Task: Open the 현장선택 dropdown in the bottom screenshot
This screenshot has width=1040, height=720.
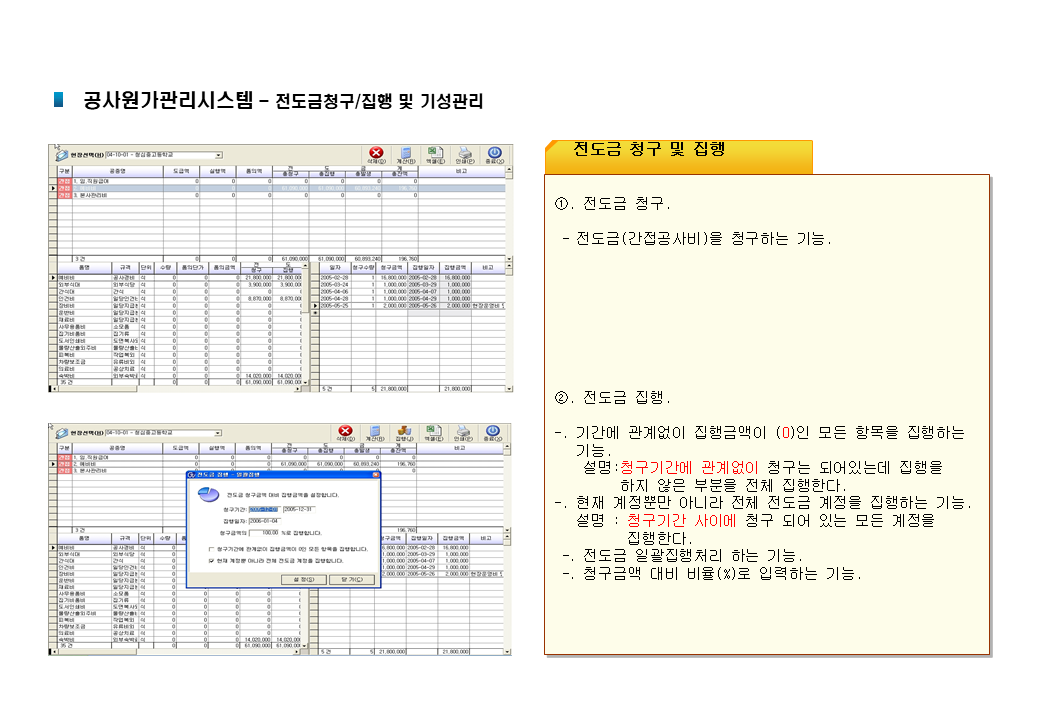Action: pyautogui.click(x=218, y=433)
